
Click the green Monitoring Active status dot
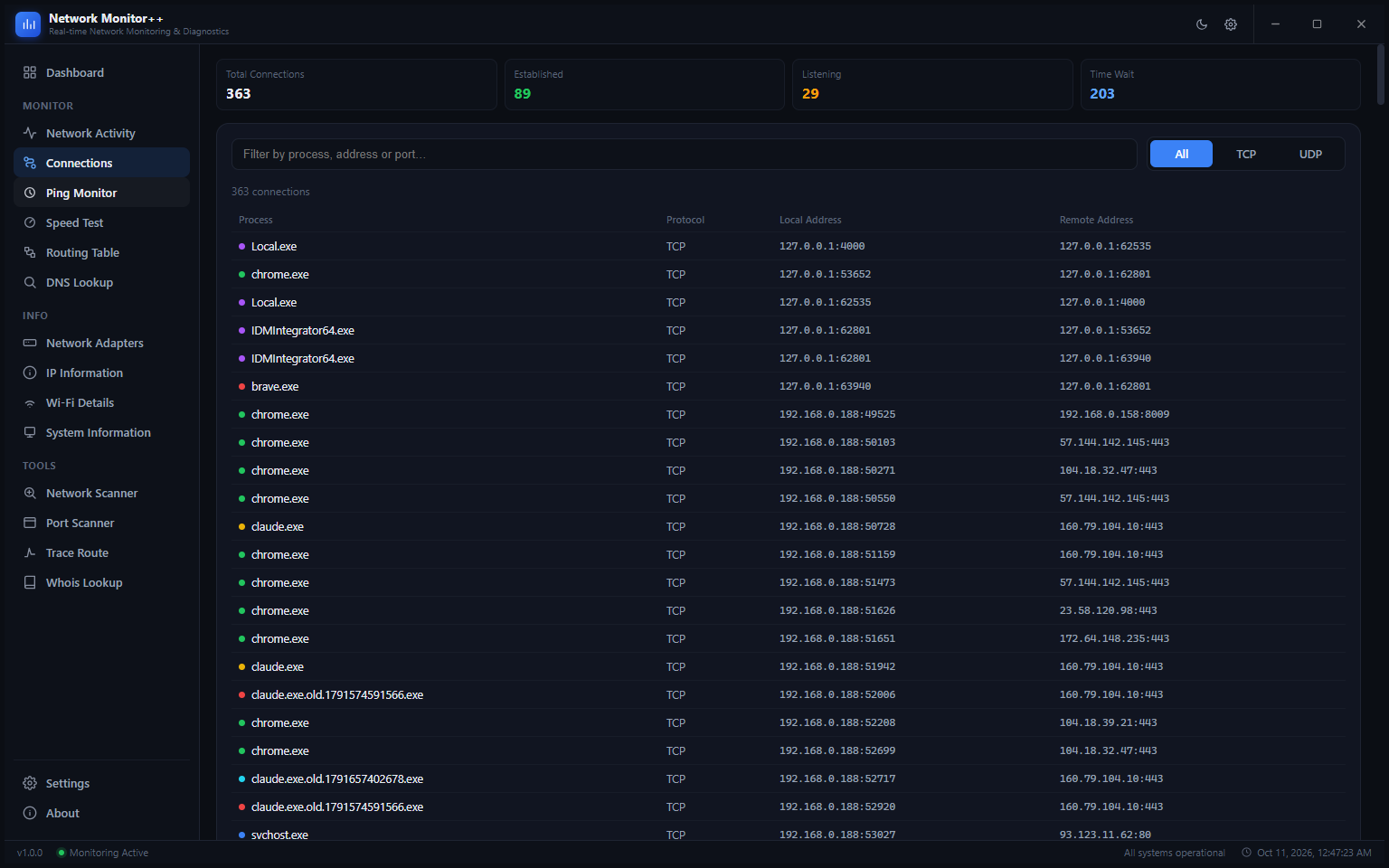tap(61, 853)
